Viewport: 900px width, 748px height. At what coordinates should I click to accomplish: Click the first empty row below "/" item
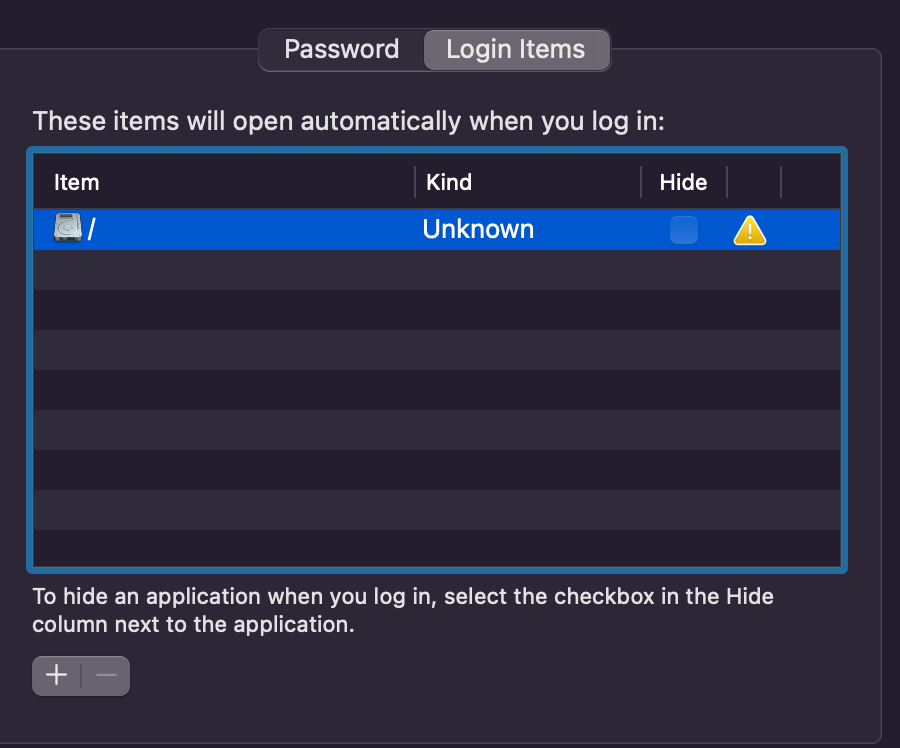coord(438,270)
